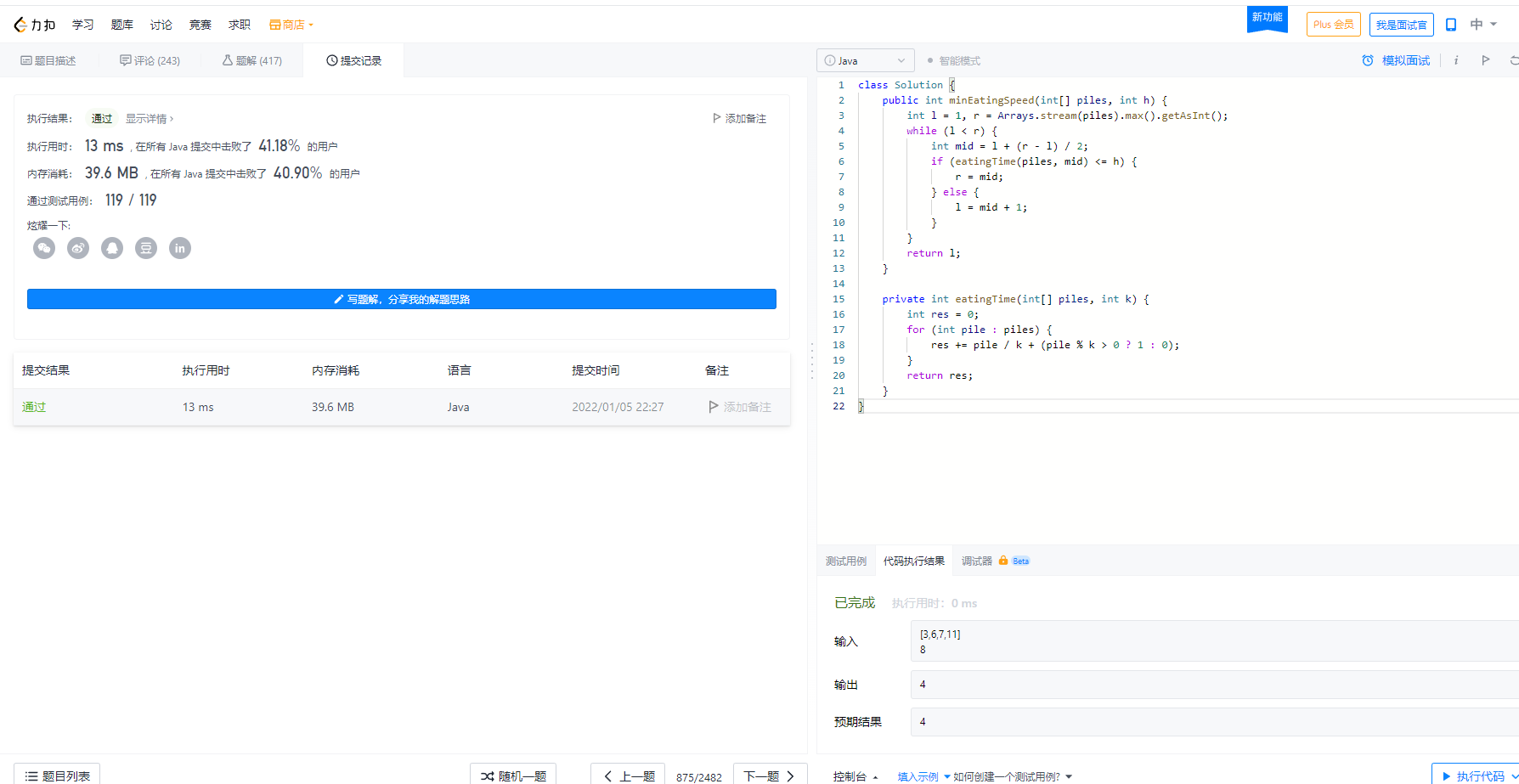
Task: Click 执行代码 run code button
Action: coord(1475,776)
